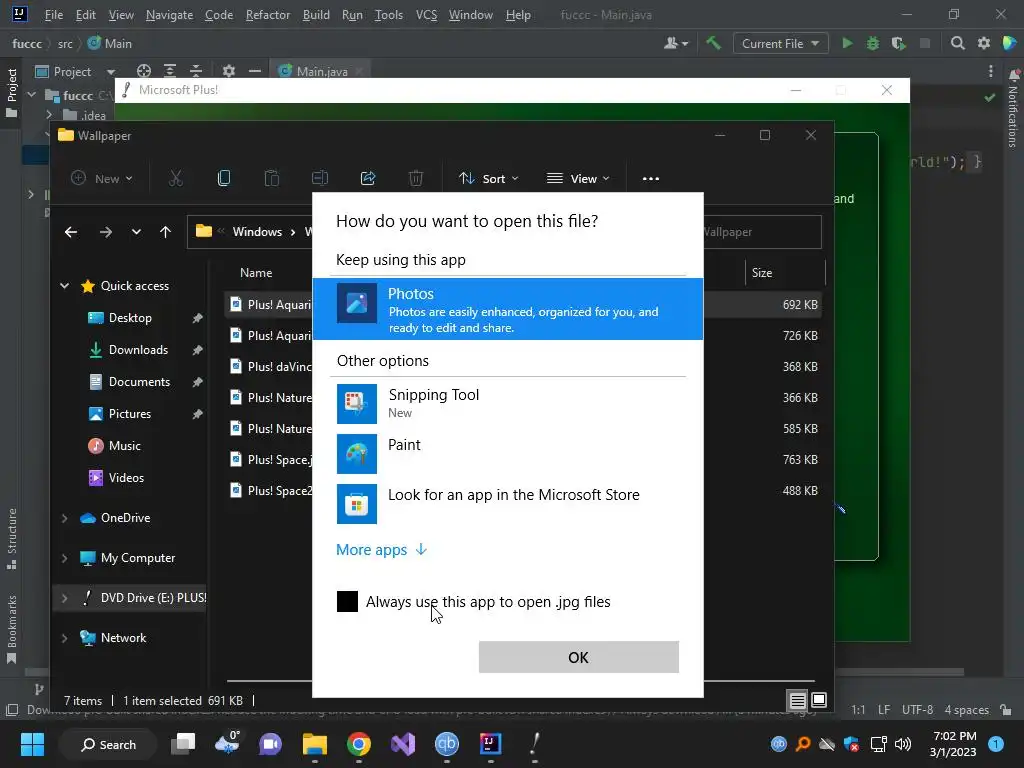Click the Rename icon in Explorer toolbar
The height and width of the screenshot is (768, 1024).
[x=320, y=178]
